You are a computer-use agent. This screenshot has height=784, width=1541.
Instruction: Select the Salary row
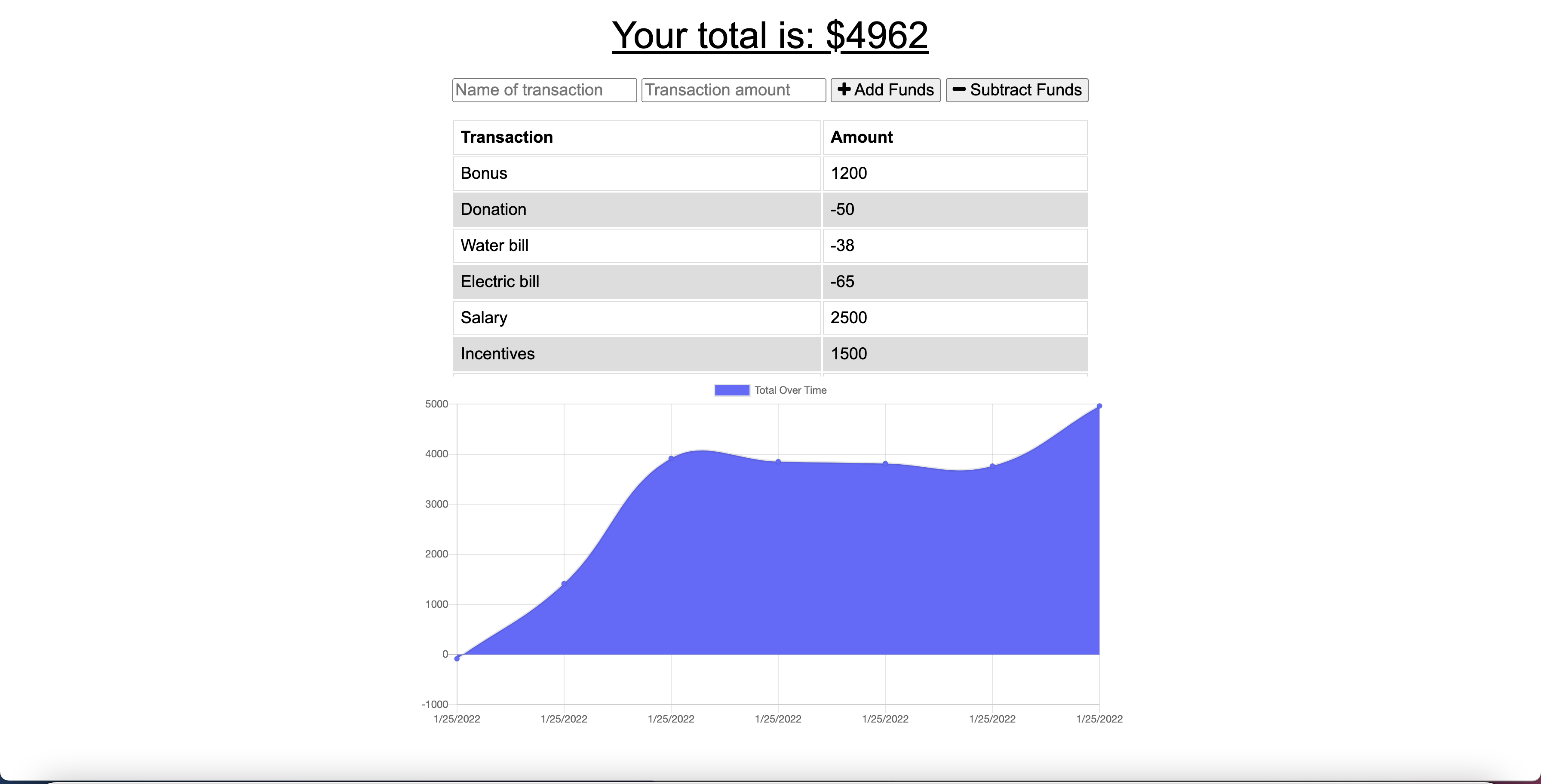pyautogui.click(x=636, y=318)
